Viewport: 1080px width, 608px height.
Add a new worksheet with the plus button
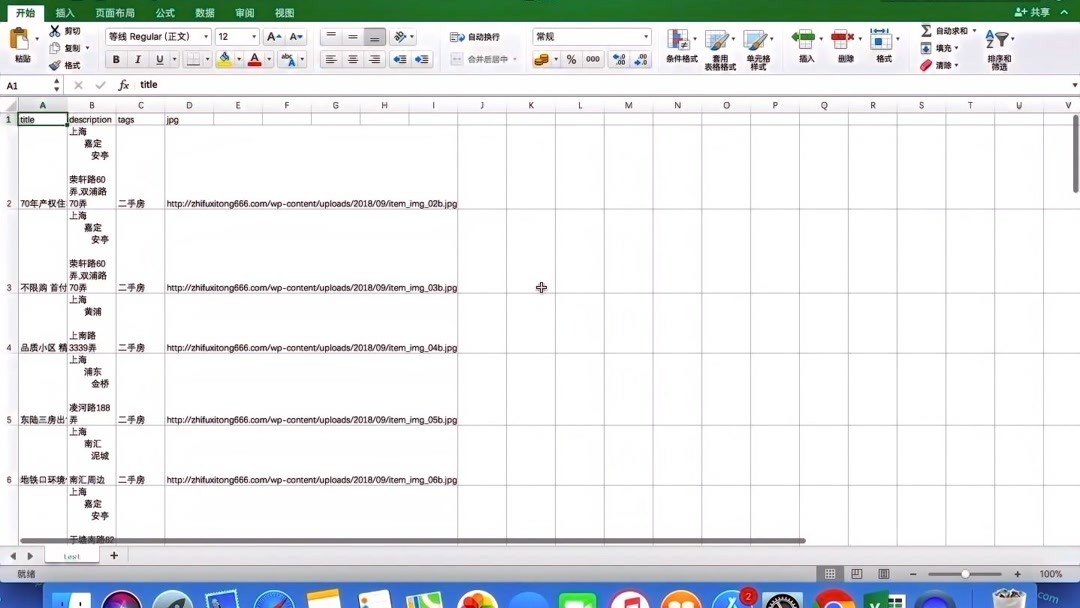click(x=113, y=554)
